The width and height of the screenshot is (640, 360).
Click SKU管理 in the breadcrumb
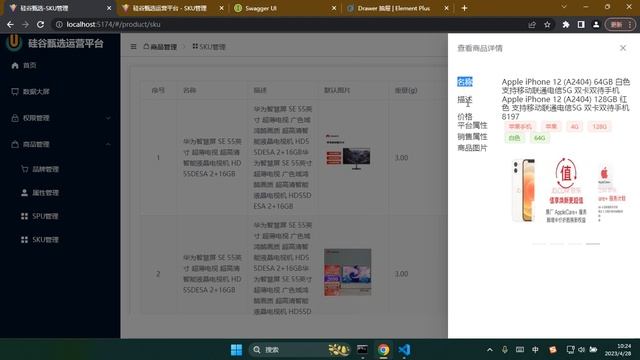click(x=209, y=47)
